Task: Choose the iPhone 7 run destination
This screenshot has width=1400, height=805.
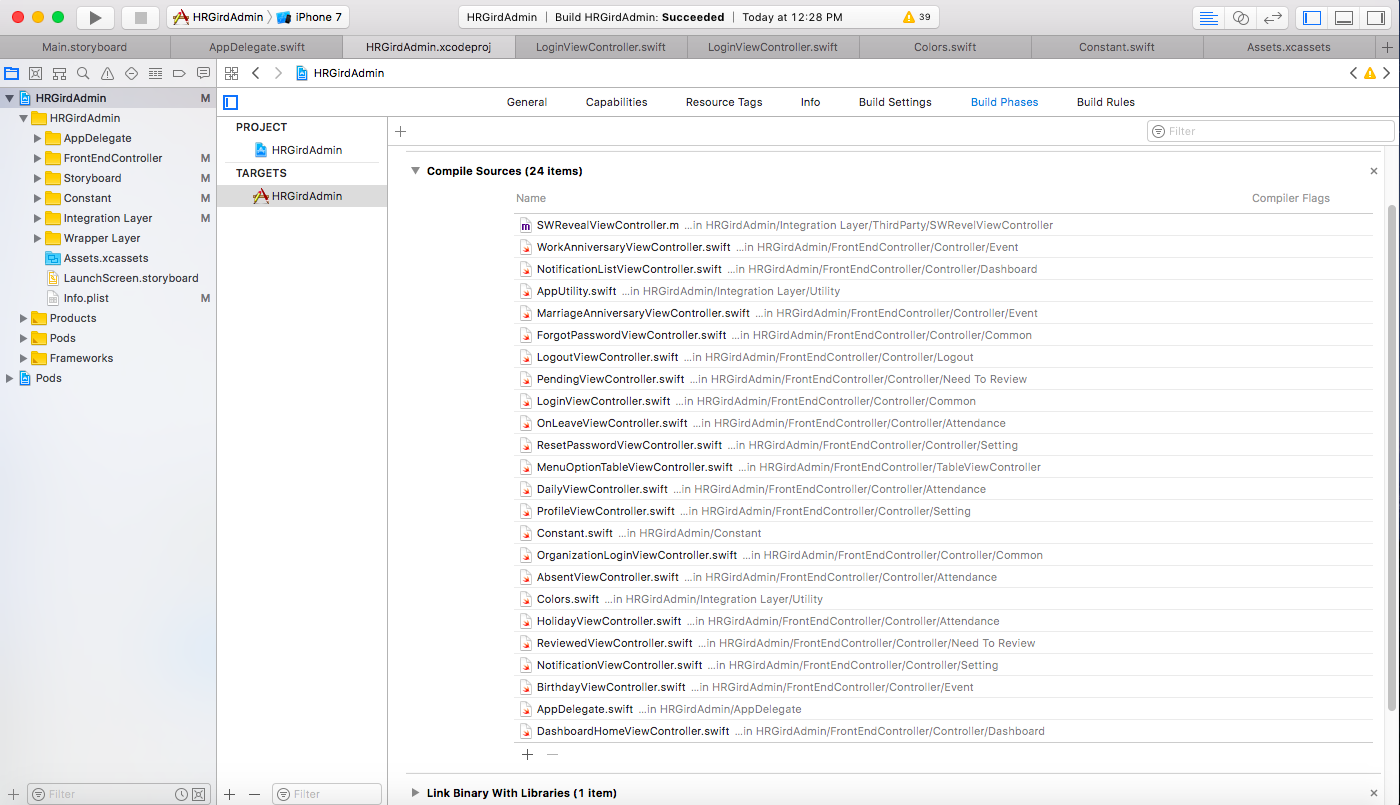Action: click(x=310, y=17)
